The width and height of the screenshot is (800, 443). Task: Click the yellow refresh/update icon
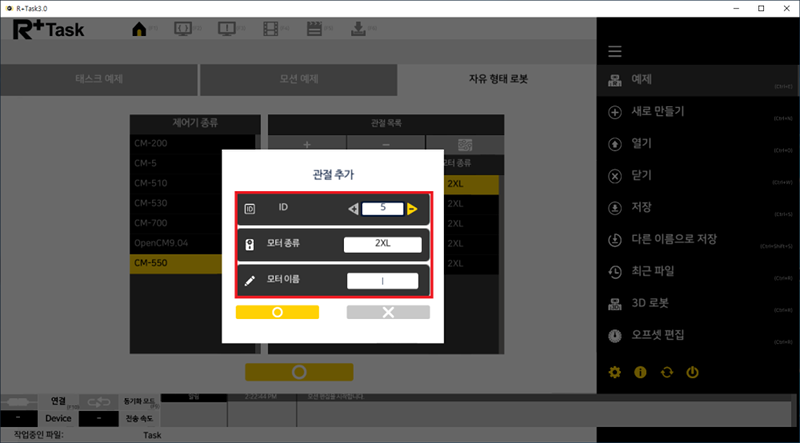(x=666, y=372)
